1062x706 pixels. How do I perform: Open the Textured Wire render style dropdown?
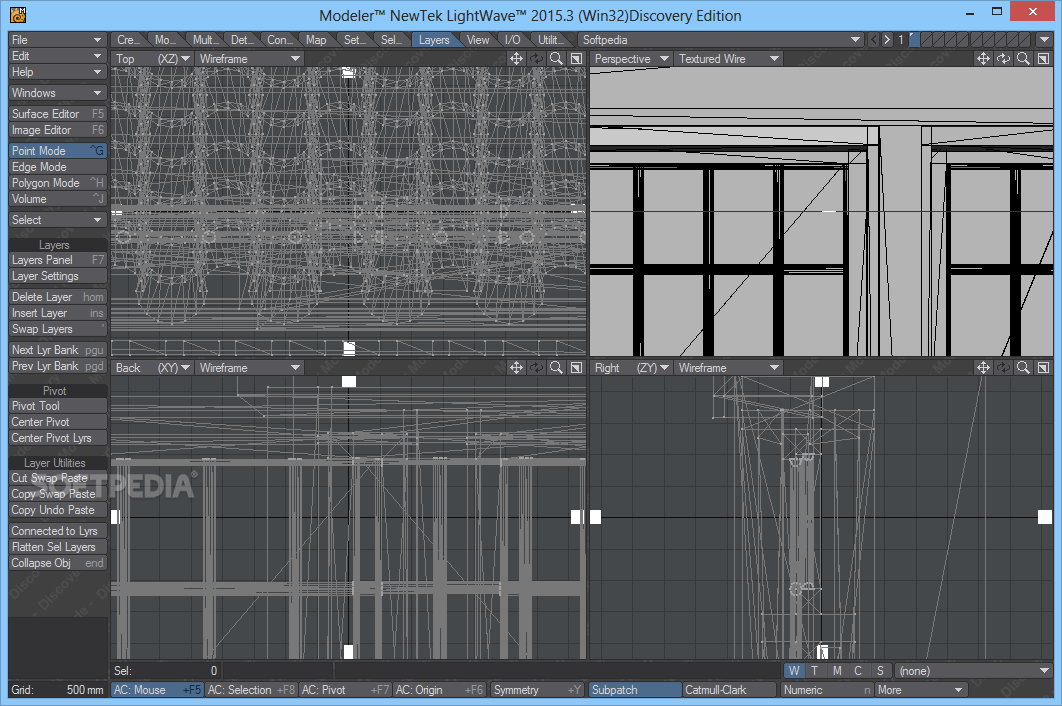tap(729, 59)
